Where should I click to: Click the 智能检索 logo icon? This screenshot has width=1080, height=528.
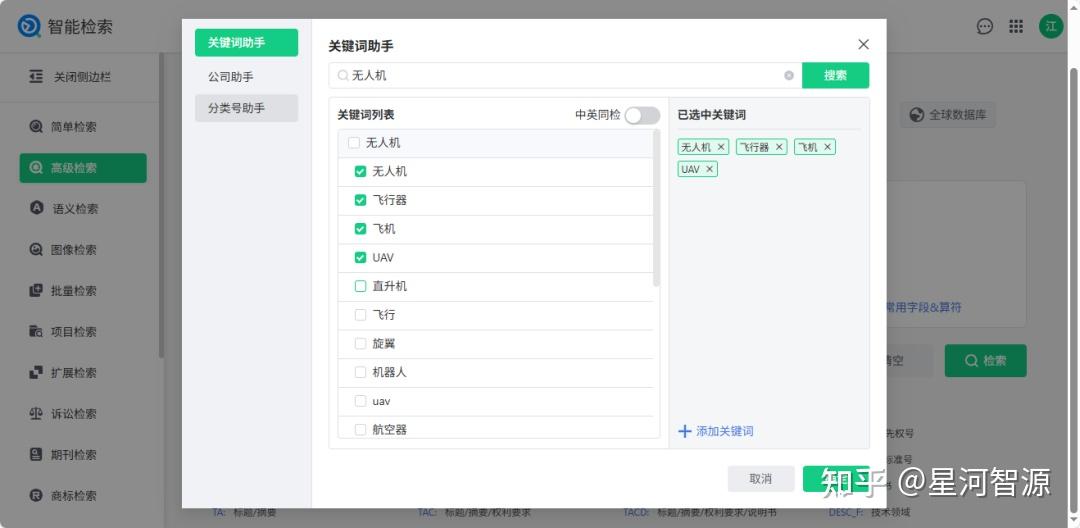point(30,26)
